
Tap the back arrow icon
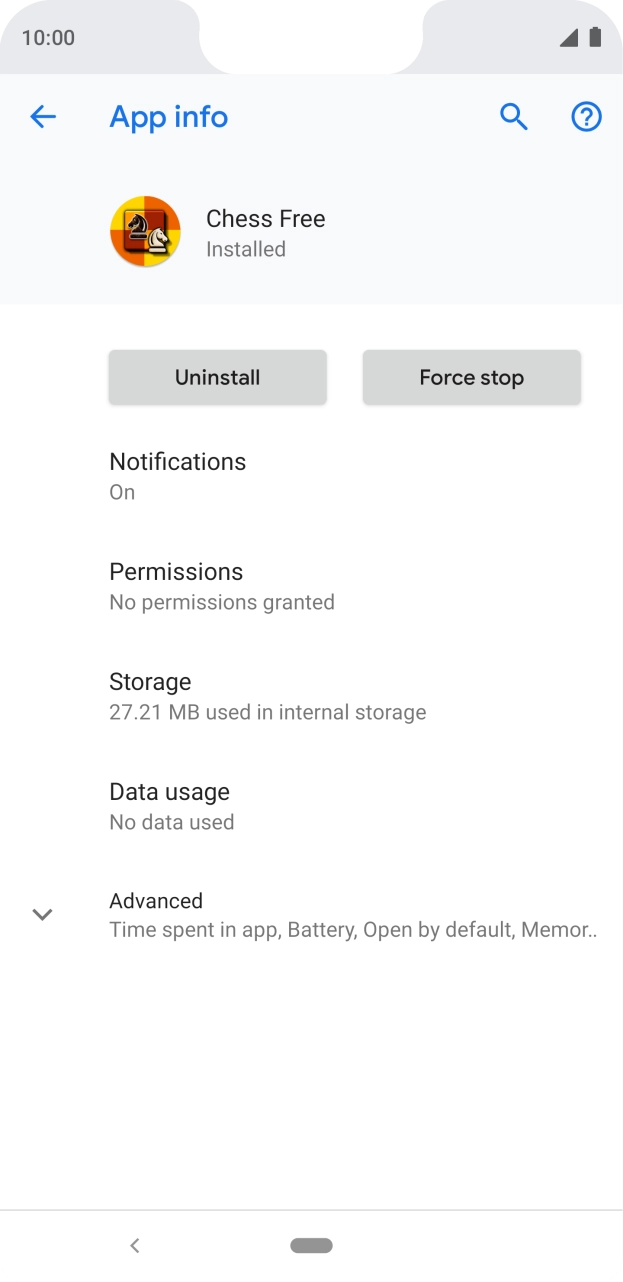(x=43, y=117)
